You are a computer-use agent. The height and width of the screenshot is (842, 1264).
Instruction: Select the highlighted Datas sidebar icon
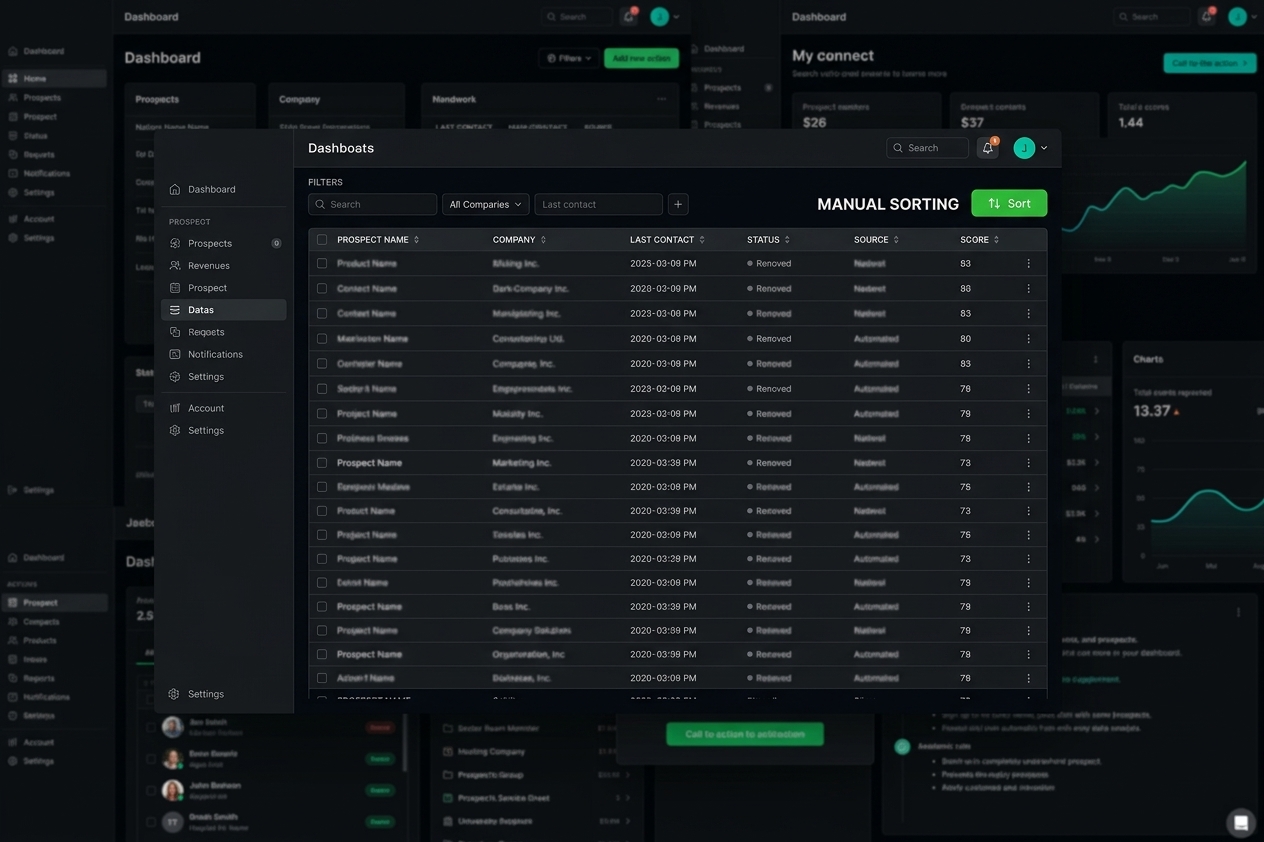tap(175, 310)
